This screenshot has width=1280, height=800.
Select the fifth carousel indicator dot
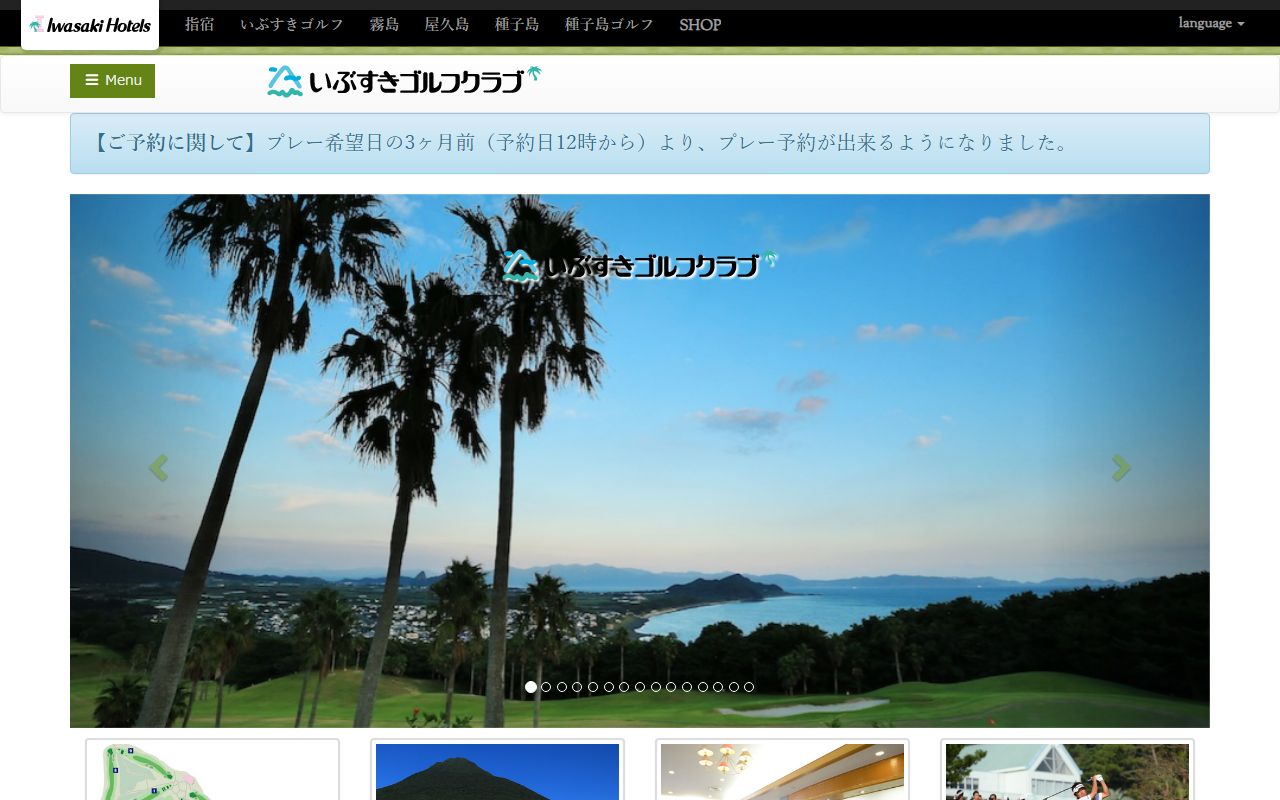click(593, 687)
